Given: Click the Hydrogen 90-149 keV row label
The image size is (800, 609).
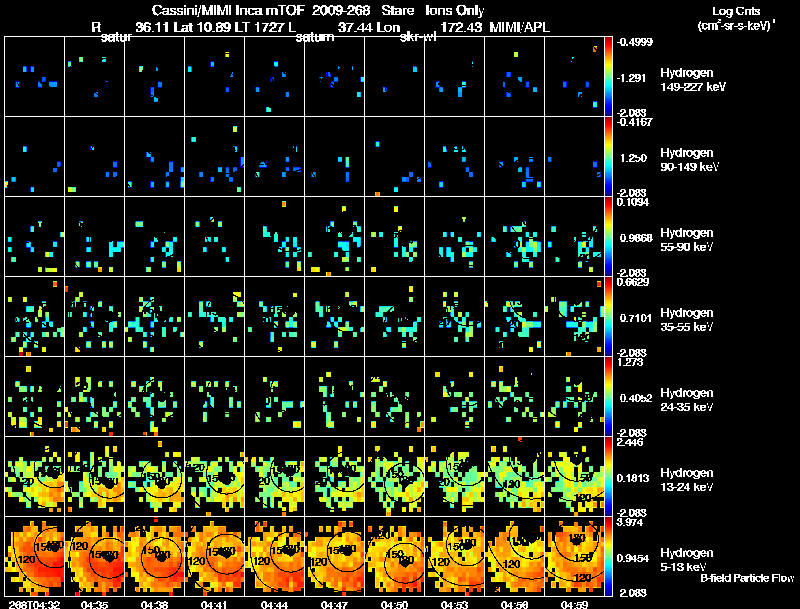Looking at the screenshot, I should pos(689,160).
